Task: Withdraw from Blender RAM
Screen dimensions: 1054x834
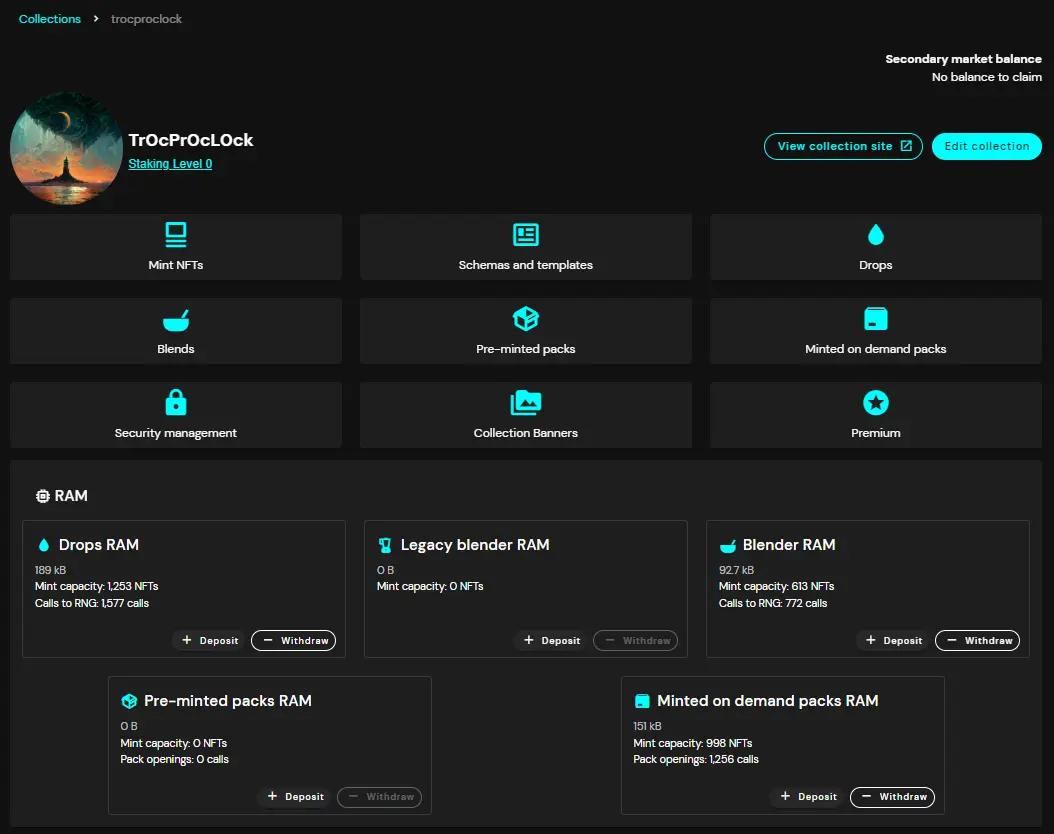Action: 977,640
